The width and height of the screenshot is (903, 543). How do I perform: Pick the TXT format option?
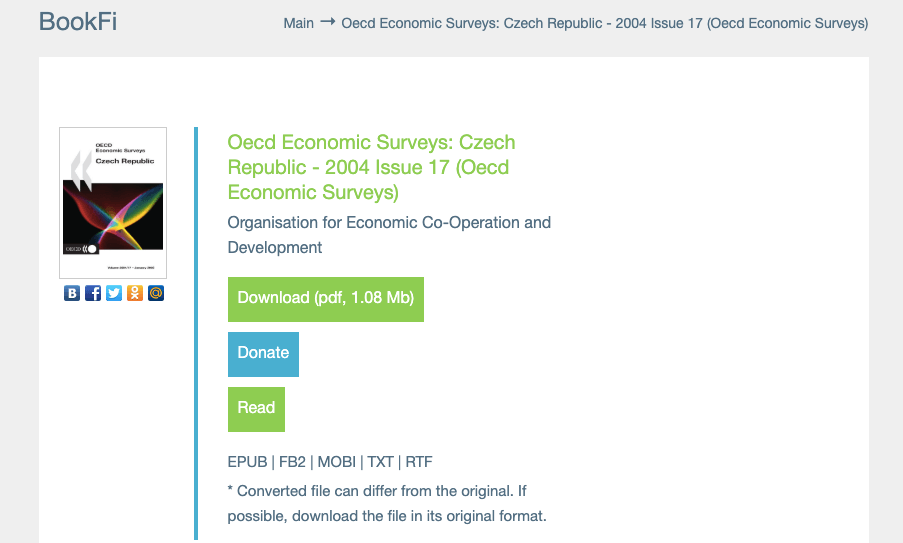tap(380, 462)
